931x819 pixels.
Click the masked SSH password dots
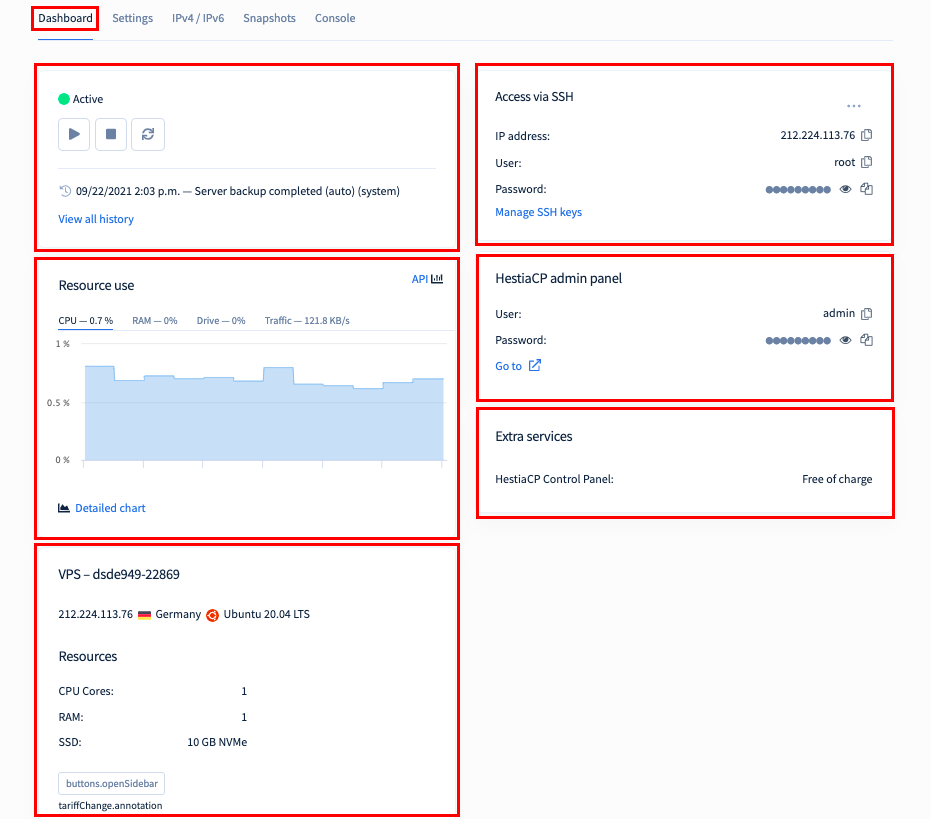click(x=798, y=189)
